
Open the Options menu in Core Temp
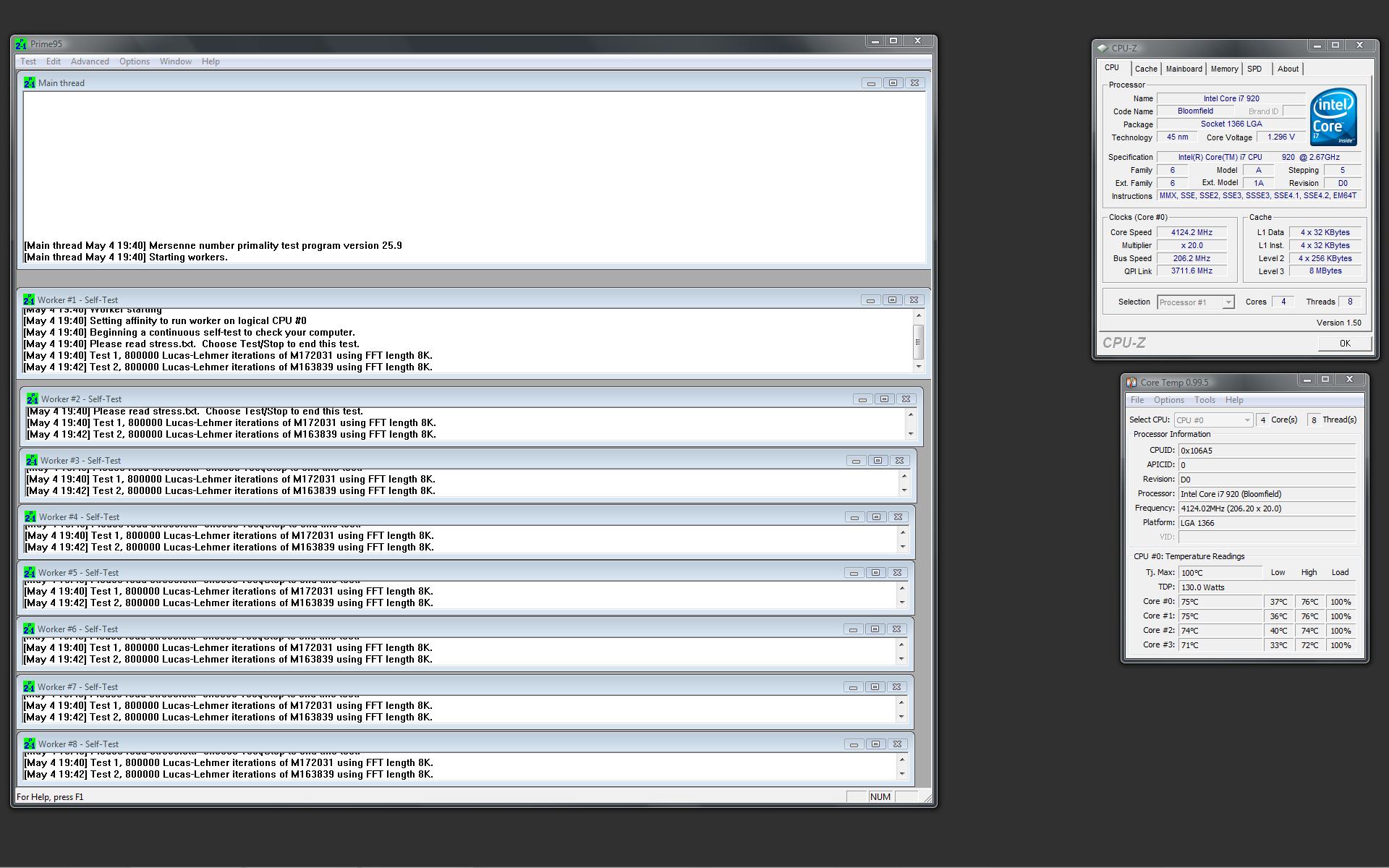click(x=1169, y=400)
